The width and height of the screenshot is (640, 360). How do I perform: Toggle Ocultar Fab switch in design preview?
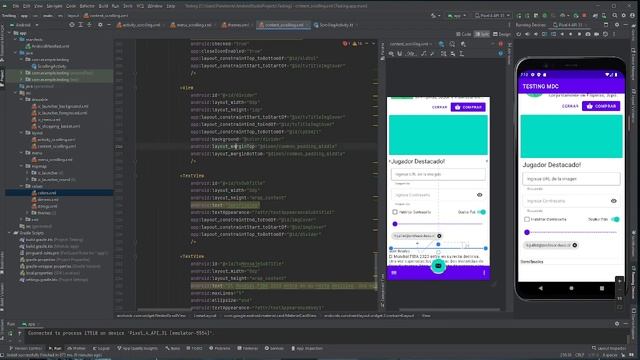(482, 212)
